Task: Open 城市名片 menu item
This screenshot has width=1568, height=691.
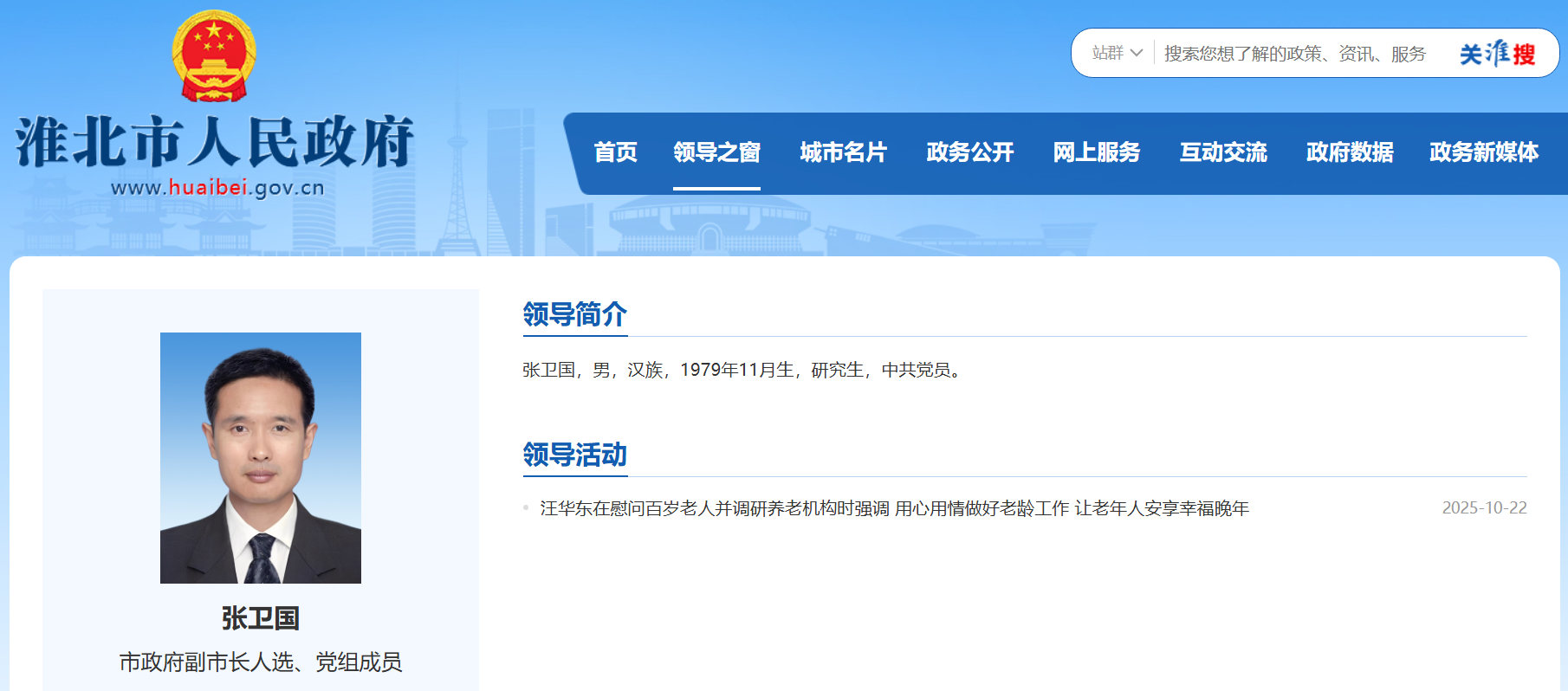Action: [844, 152]
